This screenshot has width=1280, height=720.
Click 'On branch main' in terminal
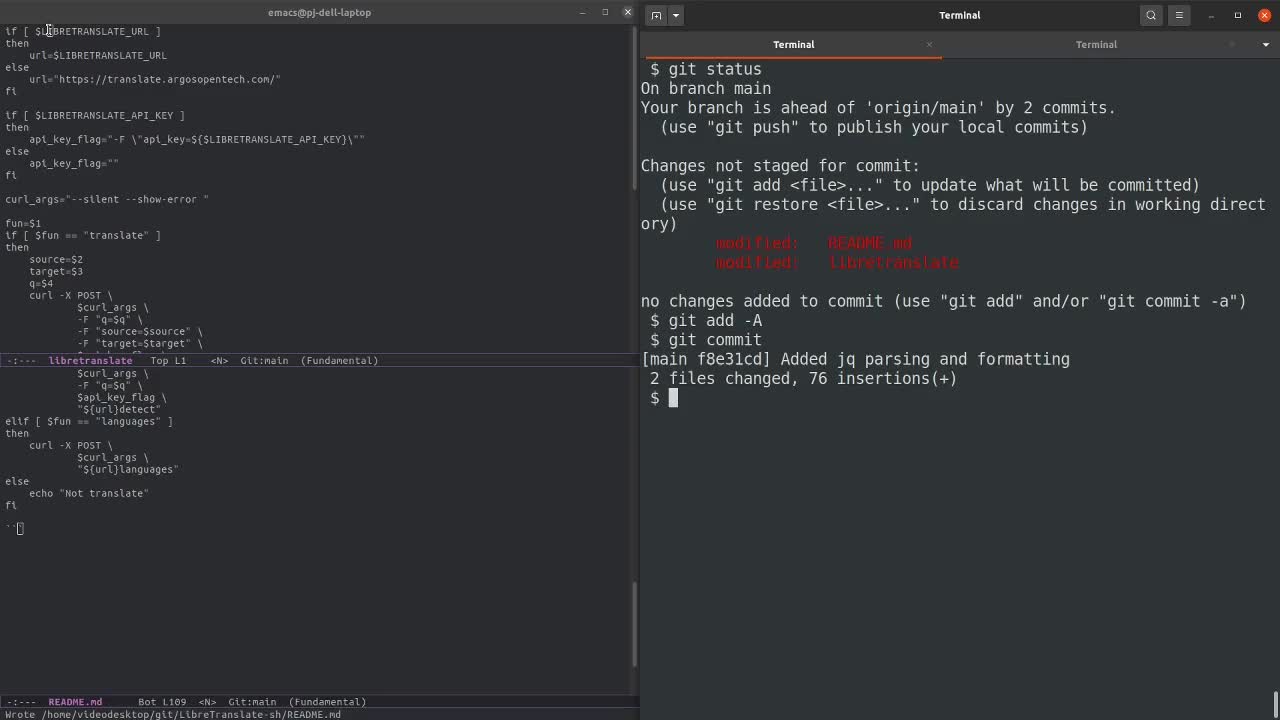(706, 88)
